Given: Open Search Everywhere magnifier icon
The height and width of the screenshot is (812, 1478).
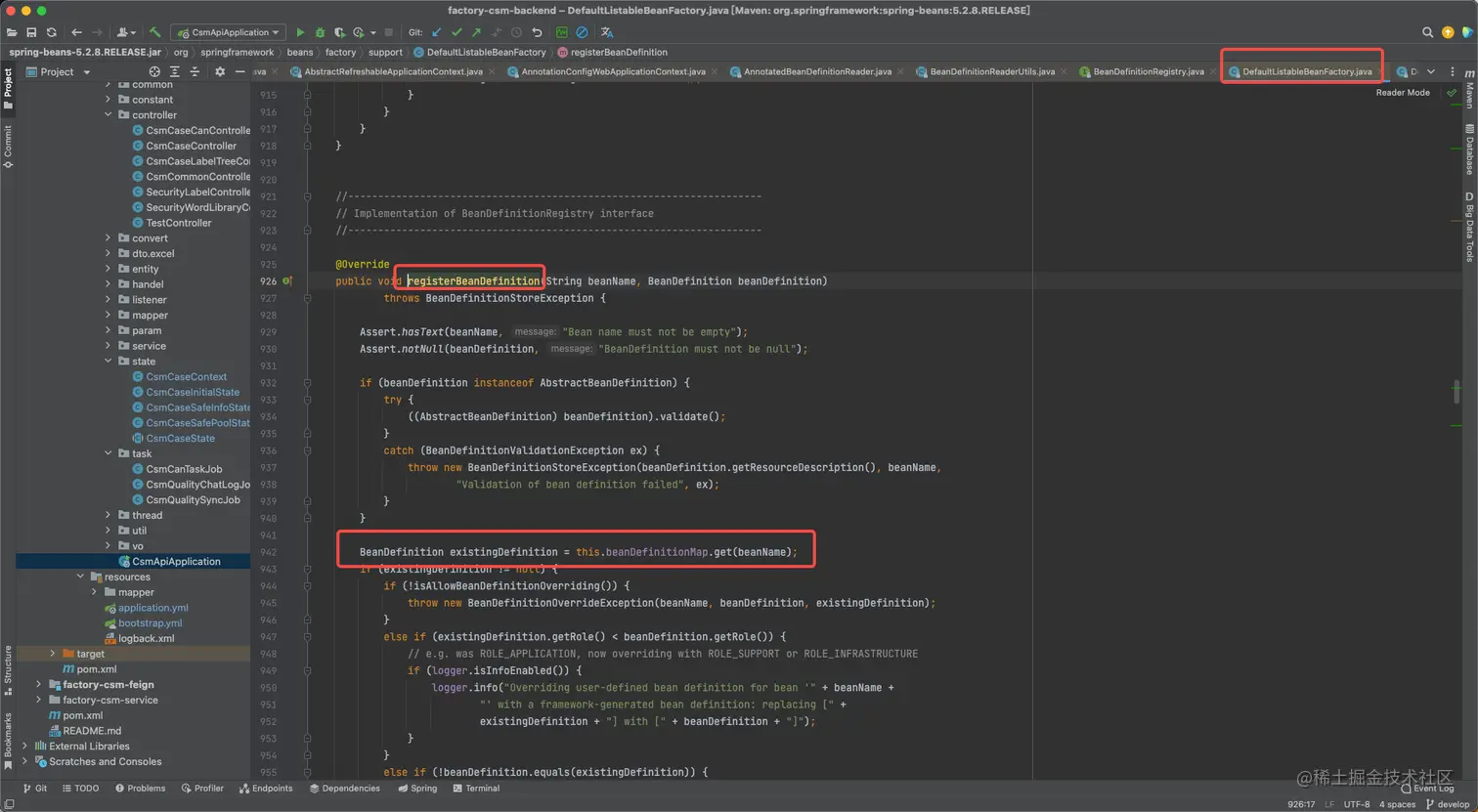Looking at the screenshot, I should (x=1427, y=32).
